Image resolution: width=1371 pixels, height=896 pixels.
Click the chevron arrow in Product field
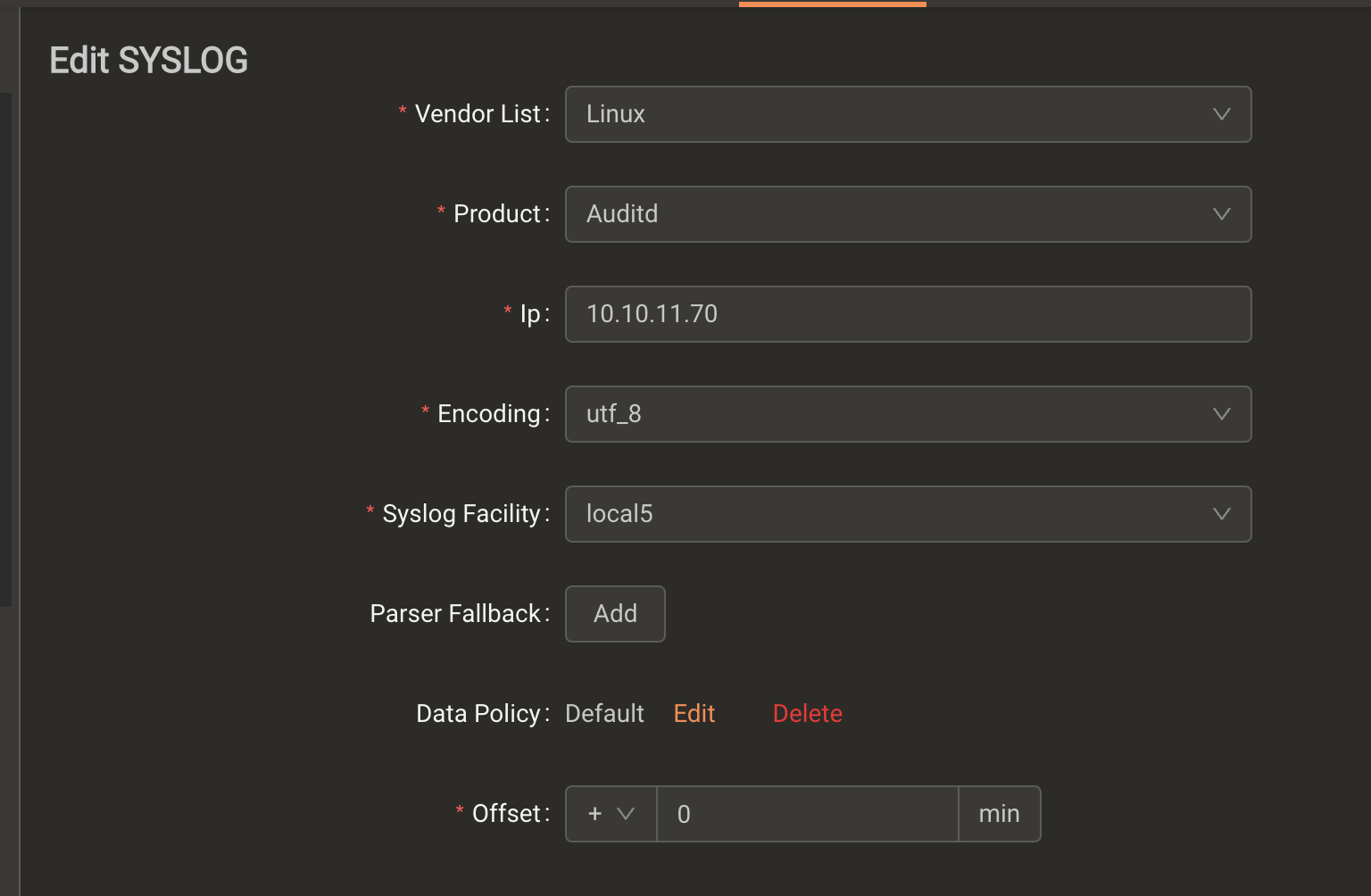click(x=1222, y=214)
